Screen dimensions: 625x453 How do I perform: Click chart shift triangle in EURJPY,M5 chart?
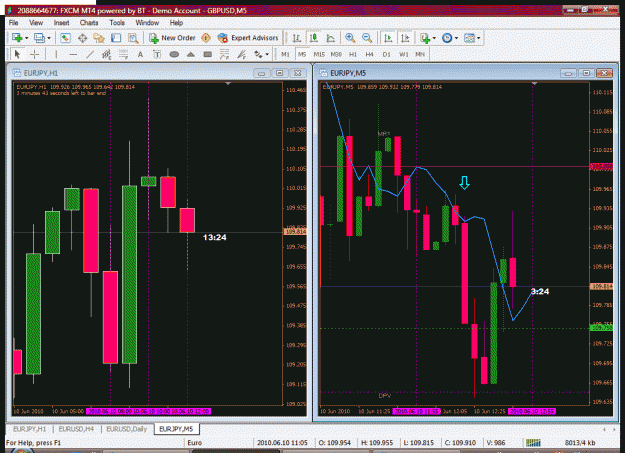pyautogui.click(x=534, y=84)
